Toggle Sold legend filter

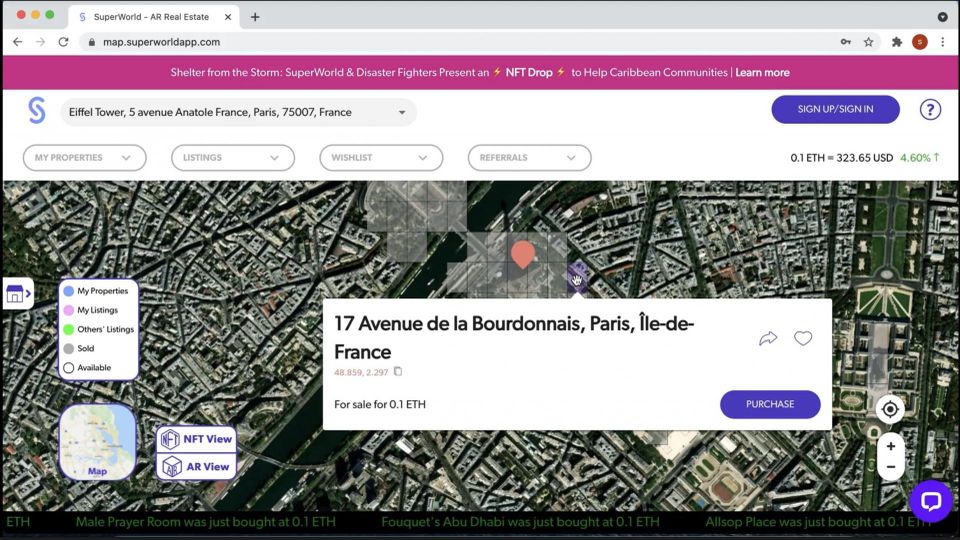point(79,348)
